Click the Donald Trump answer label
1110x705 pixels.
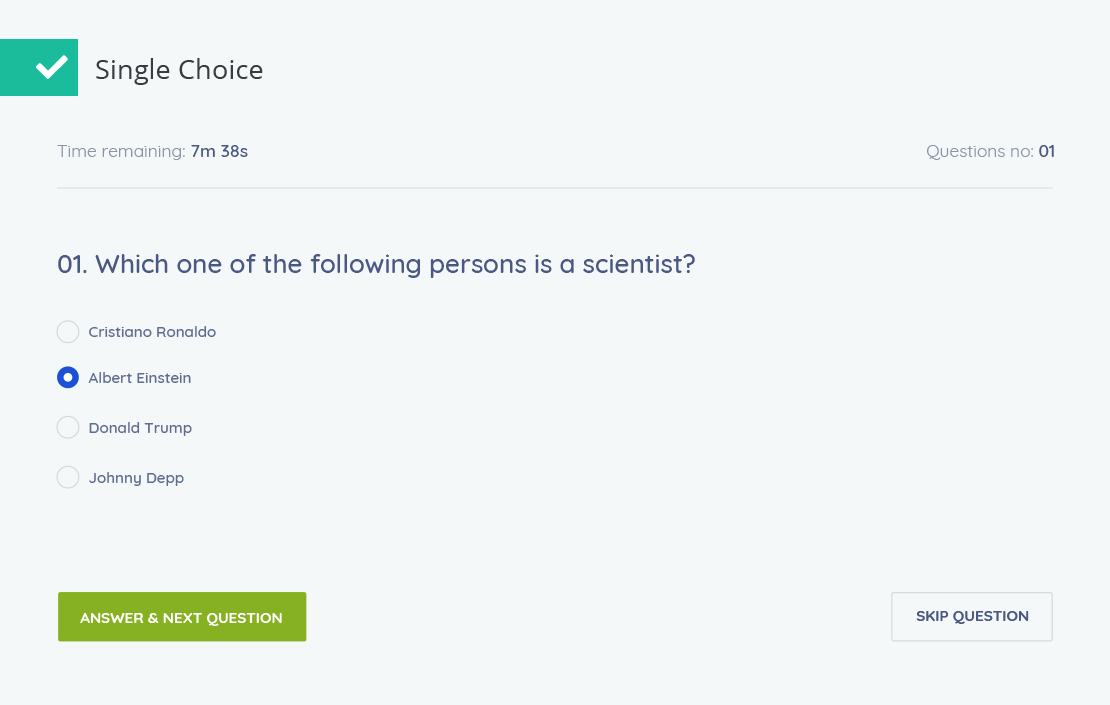[x=140, y=428]
